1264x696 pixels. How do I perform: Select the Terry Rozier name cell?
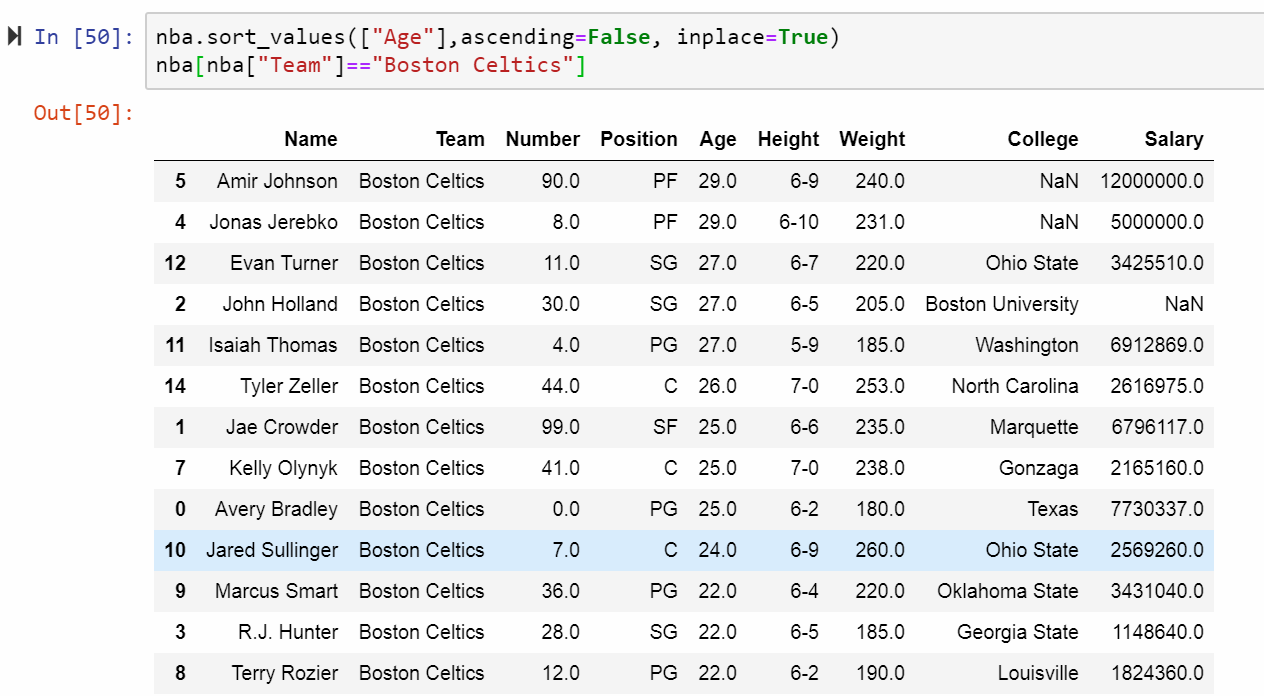(285, 673)
